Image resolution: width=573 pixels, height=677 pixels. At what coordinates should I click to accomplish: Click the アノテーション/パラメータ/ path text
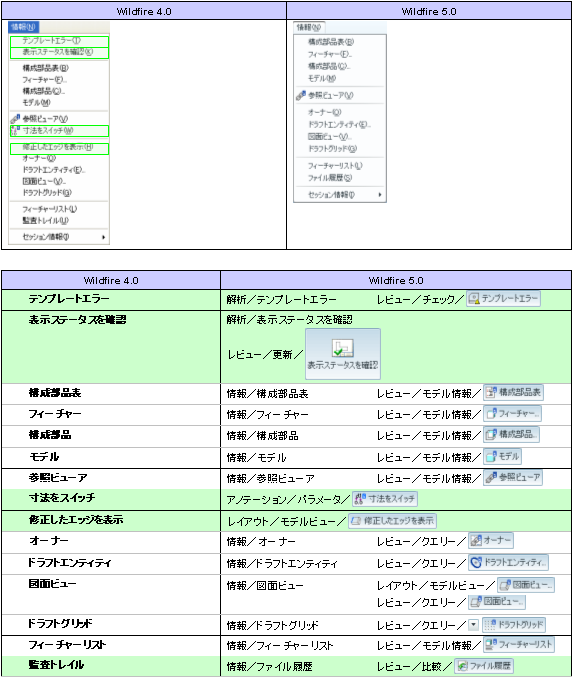288,500
